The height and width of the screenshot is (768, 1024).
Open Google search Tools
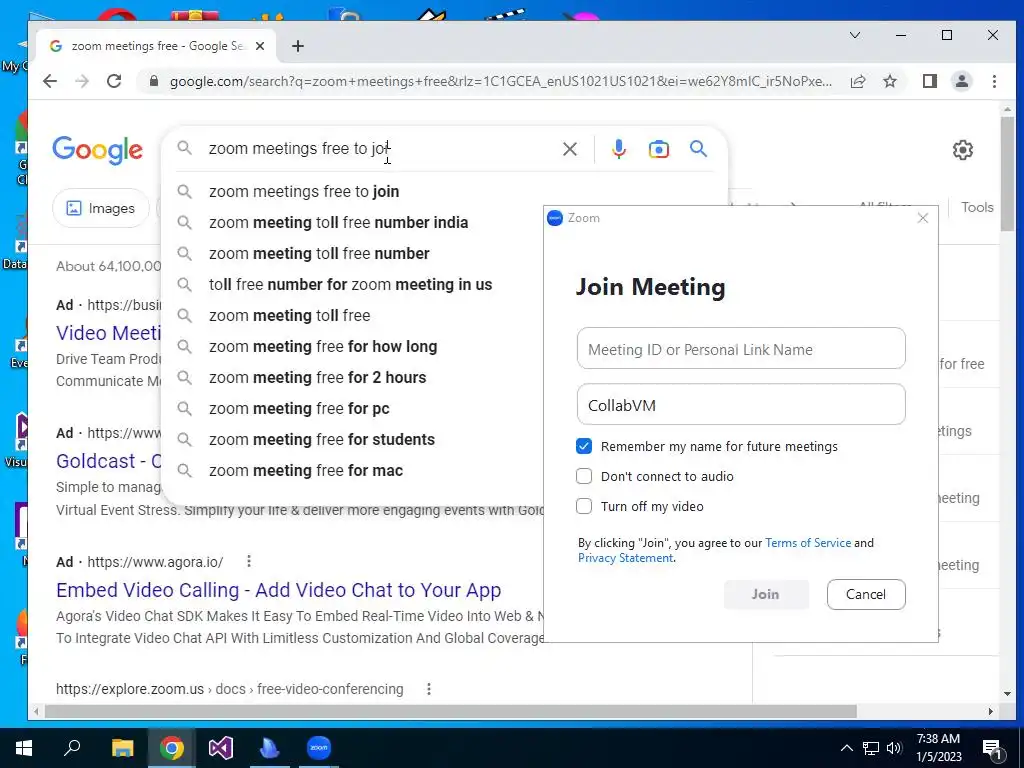(977, 207)
